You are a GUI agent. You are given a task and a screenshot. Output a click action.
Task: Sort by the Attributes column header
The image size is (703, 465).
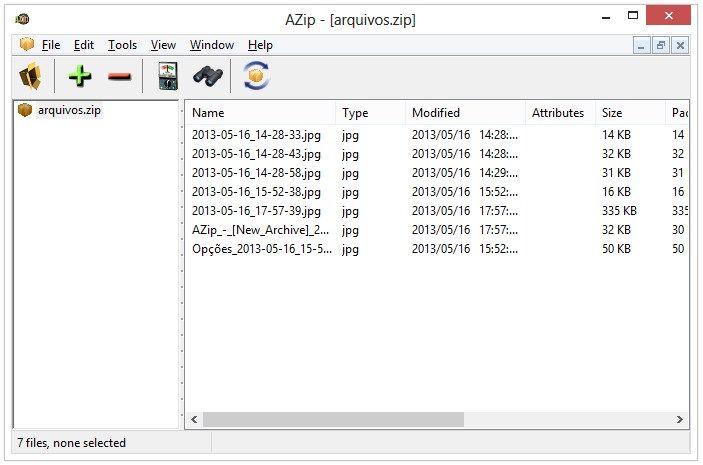point(560,113)
